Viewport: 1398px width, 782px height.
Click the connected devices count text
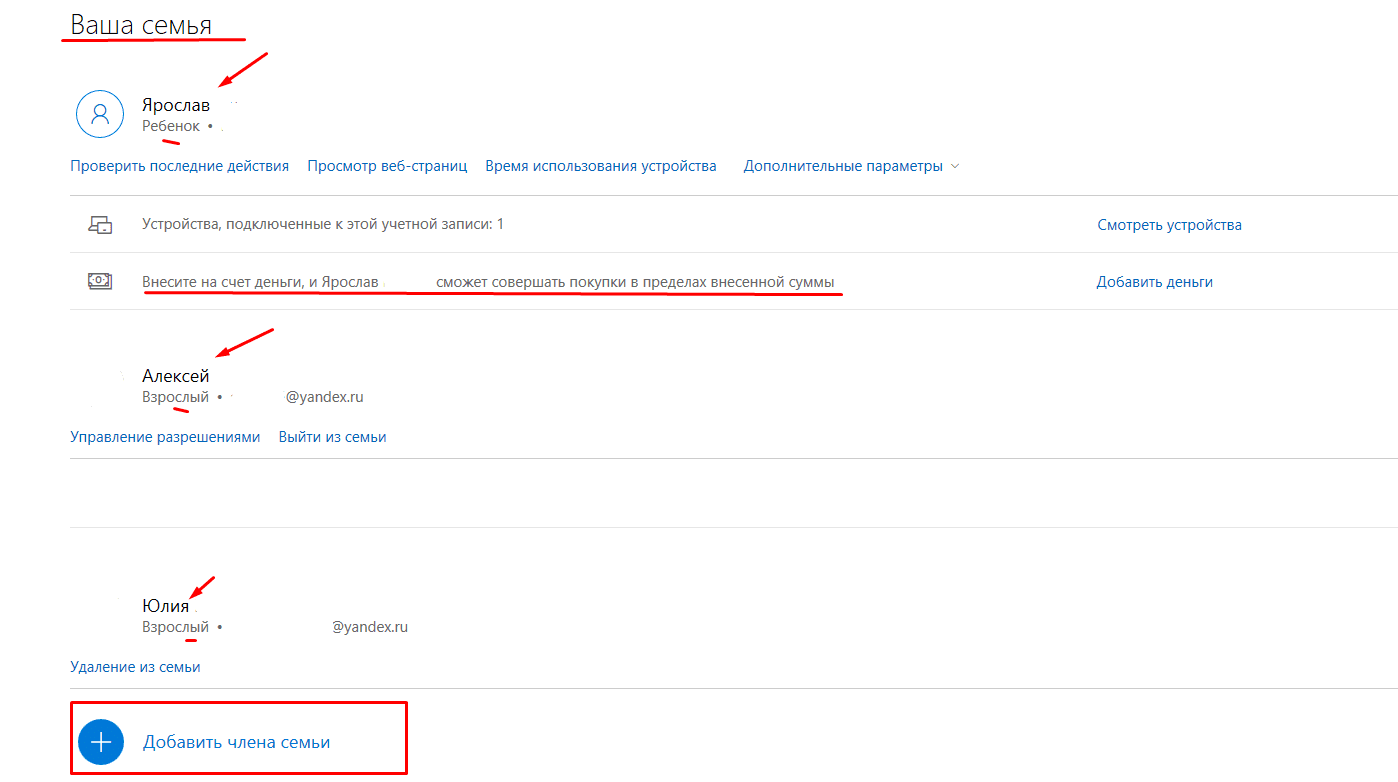[x=322, y=225]
